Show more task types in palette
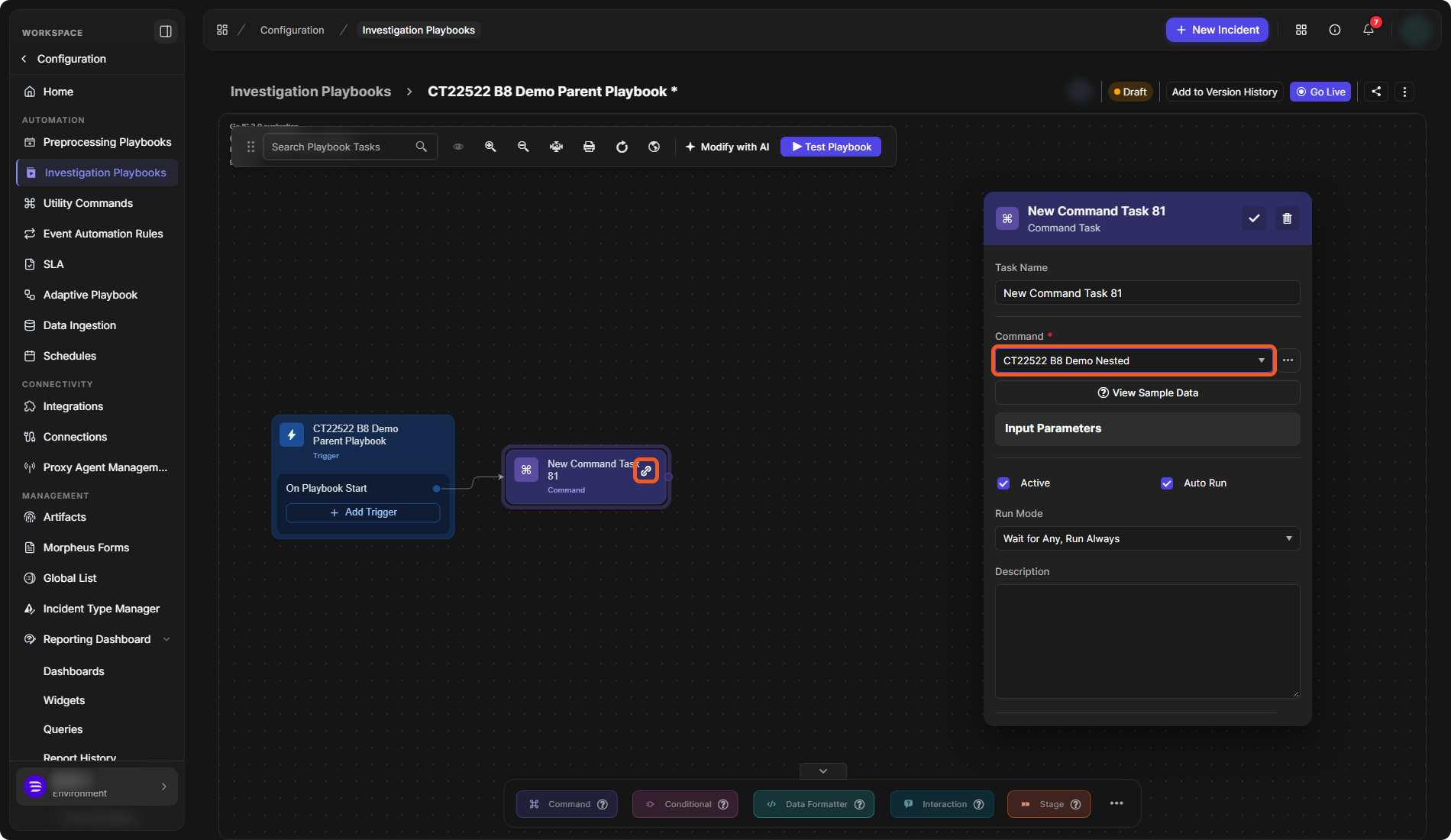The height and width of the screenshot is (840, 1451). 1117,803
